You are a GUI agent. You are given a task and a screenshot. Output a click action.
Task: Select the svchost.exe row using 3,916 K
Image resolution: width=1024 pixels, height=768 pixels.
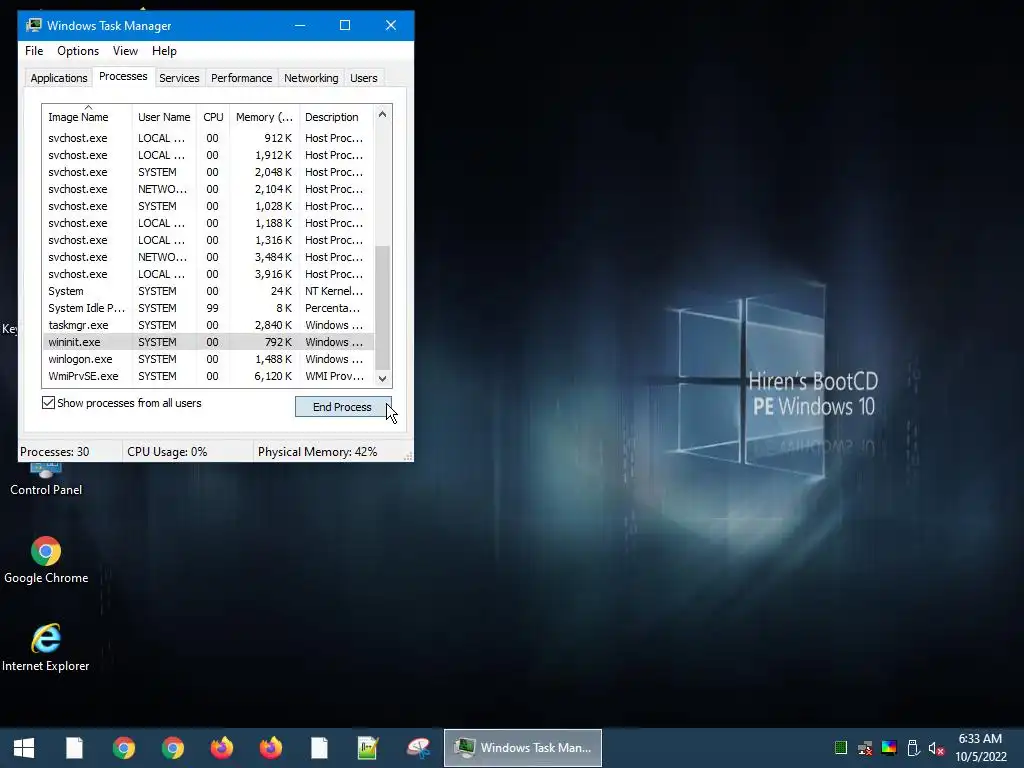click(208, 274)
